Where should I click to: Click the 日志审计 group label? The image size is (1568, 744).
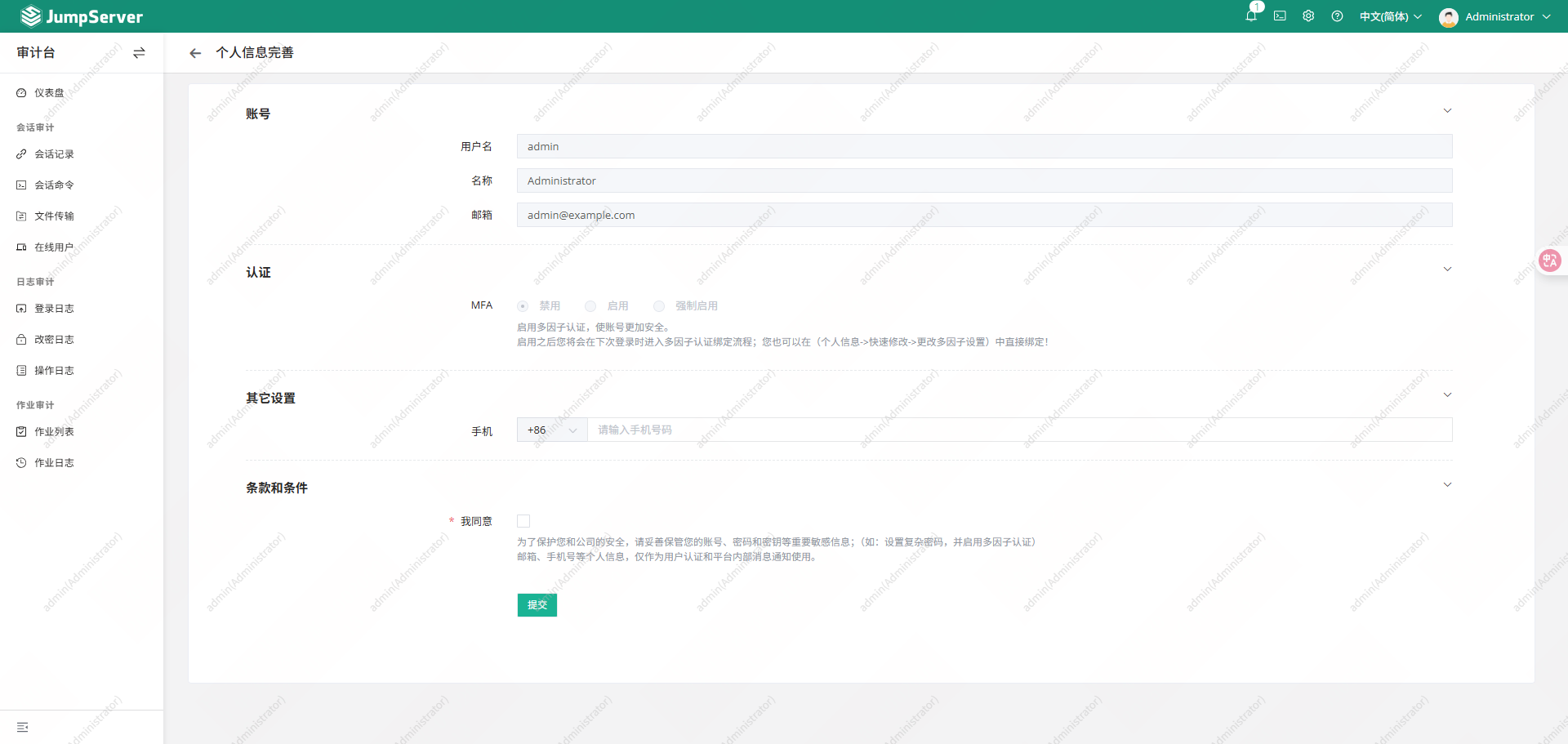[x=35, y=282]
